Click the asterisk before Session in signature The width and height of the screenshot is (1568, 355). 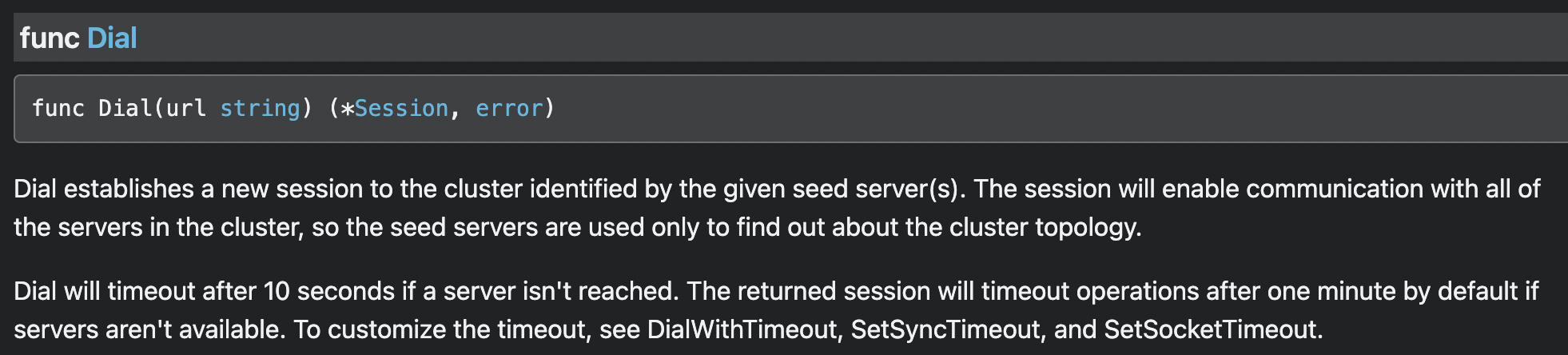click(347, 108)
